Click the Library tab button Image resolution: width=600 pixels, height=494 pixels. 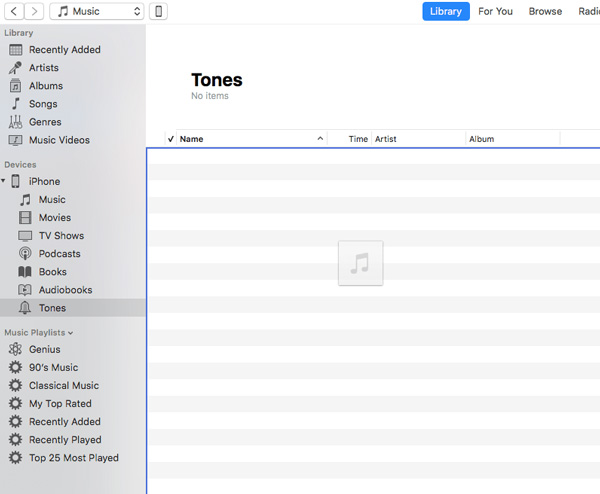tap(445, 12)
